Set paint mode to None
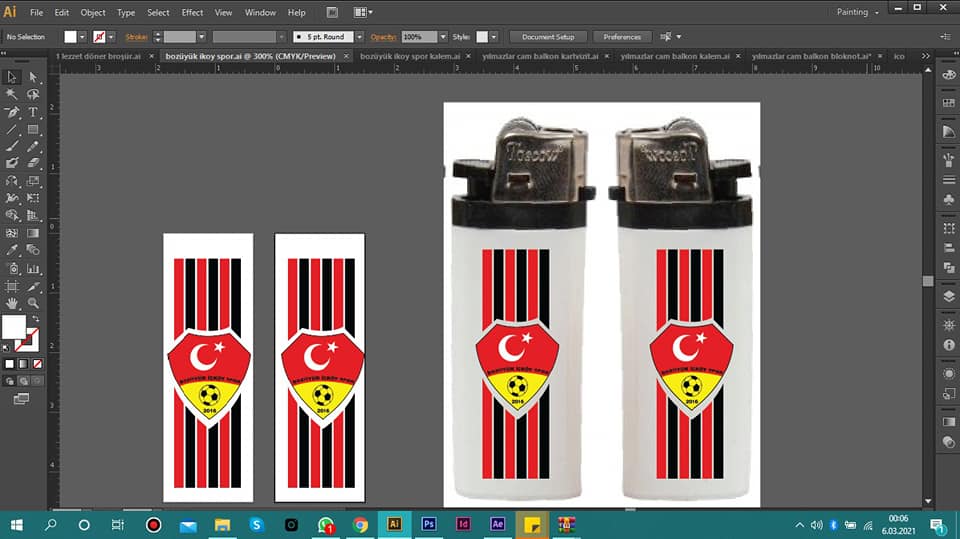This screenshot has width=960, height=539. (x=37, y=364)
